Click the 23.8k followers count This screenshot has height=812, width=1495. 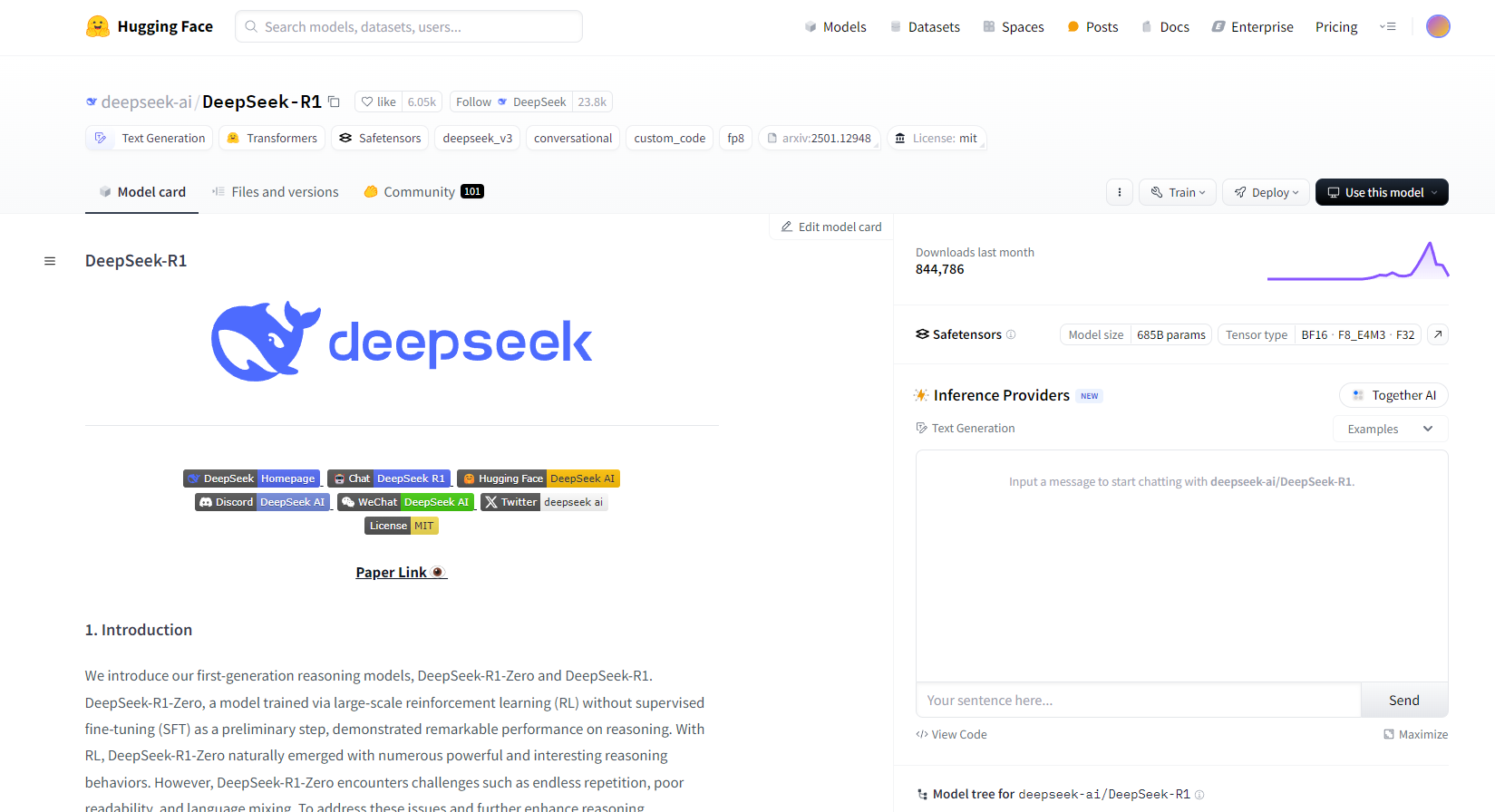(x=592, y=101)
